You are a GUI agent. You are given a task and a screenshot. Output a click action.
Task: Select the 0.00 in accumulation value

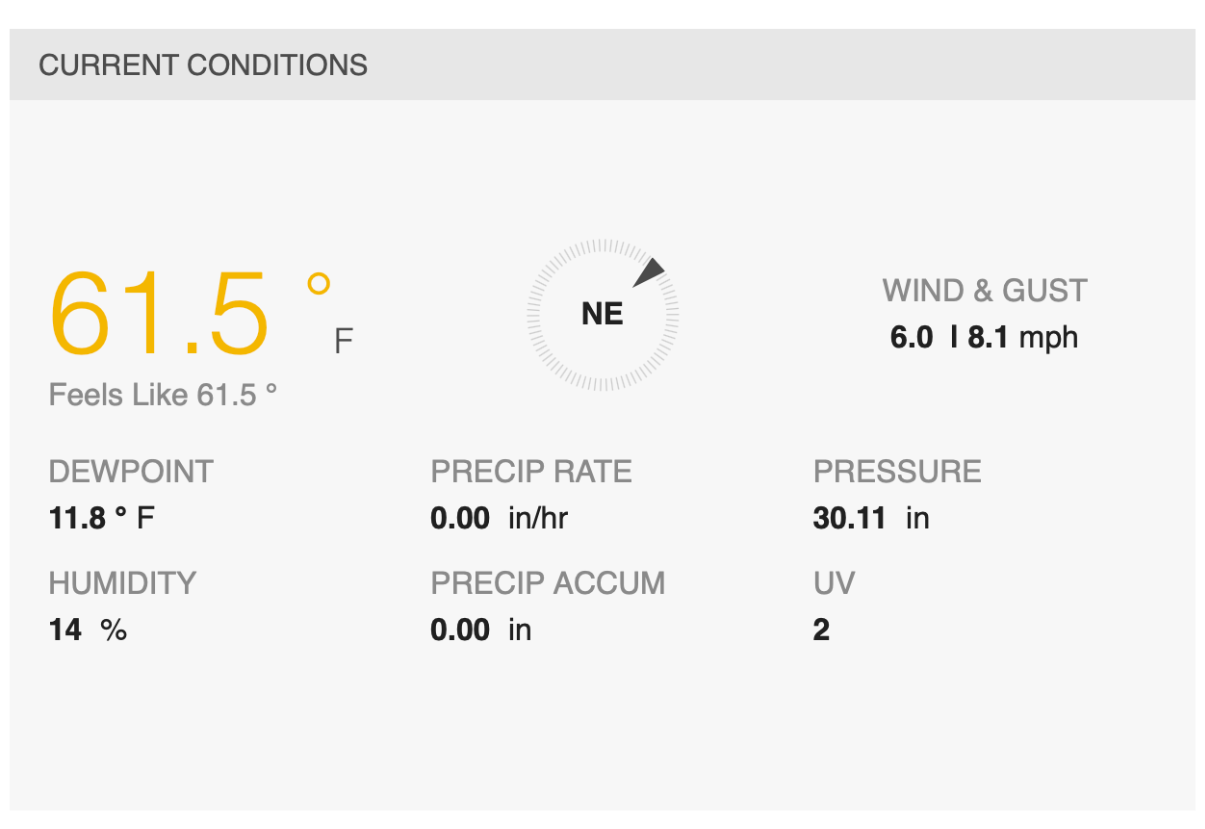coord(481,630)
